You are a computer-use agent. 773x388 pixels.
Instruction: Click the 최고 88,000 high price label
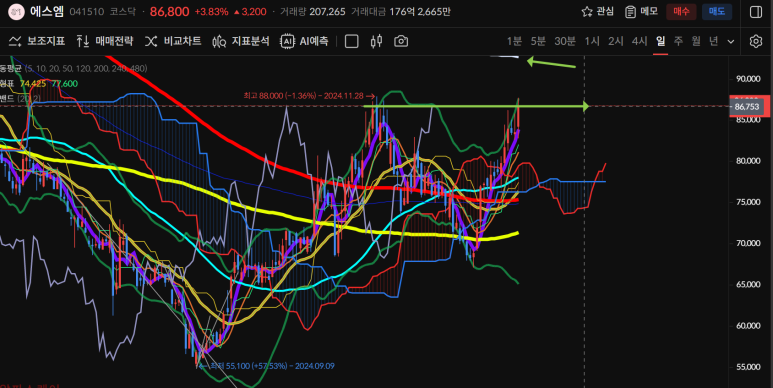[x=309, y=96]
